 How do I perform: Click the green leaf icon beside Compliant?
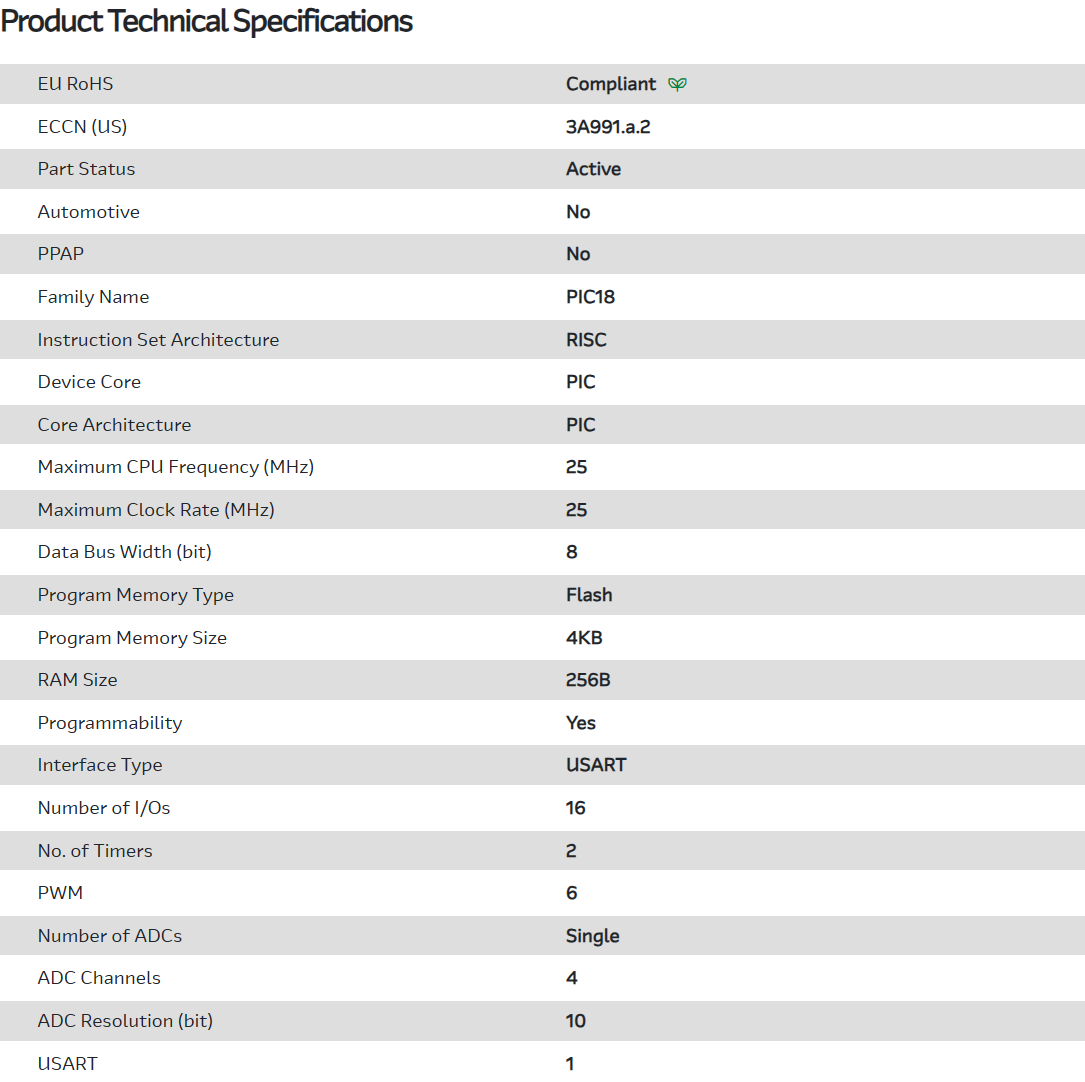(677, 84)
